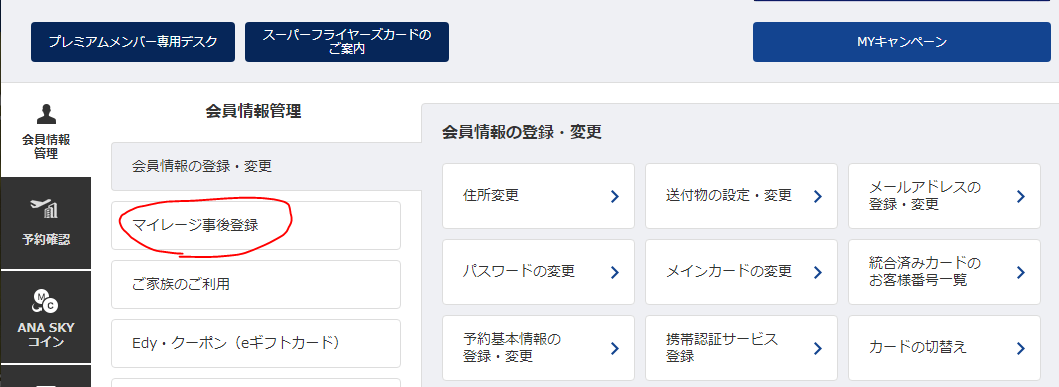The width and height of the screenshot is (1059, 387).
Task: Click the chevron beside パスワードの変更
Action: tap(615, 272)
